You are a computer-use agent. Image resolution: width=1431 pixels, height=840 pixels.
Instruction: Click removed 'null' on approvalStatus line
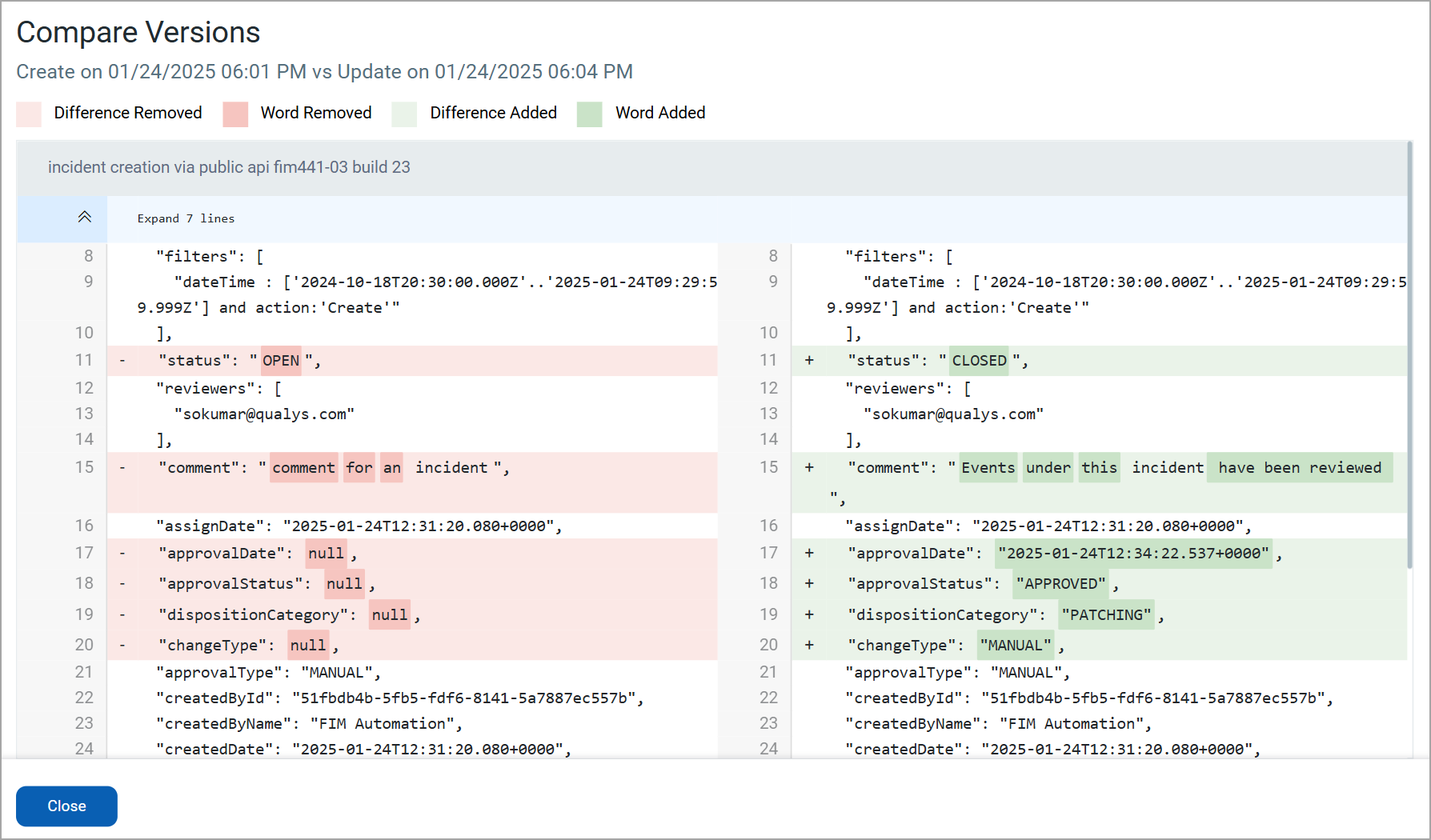tap(344, 584)
